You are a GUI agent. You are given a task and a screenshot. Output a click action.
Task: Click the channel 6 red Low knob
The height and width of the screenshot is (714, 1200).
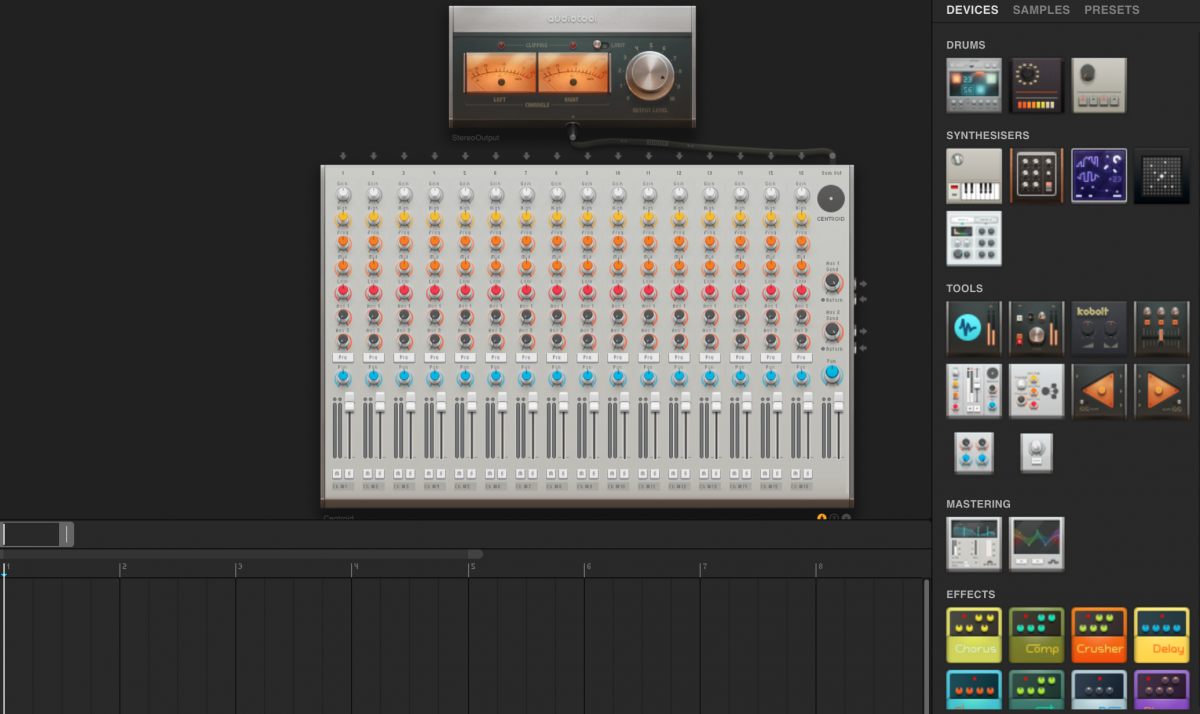[x=496, y=291]
